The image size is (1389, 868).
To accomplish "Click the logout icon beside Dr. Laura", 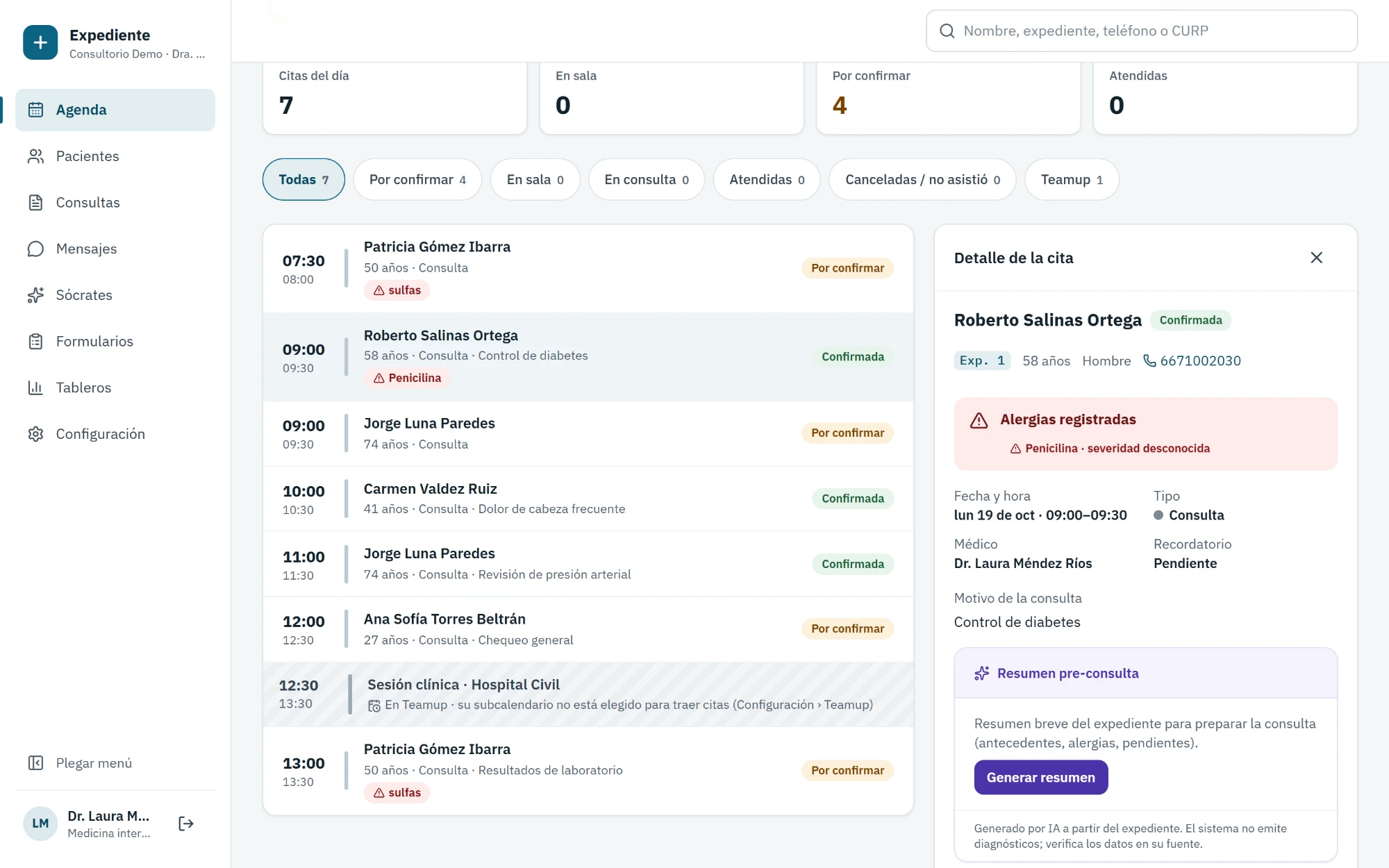I will 185,824.
